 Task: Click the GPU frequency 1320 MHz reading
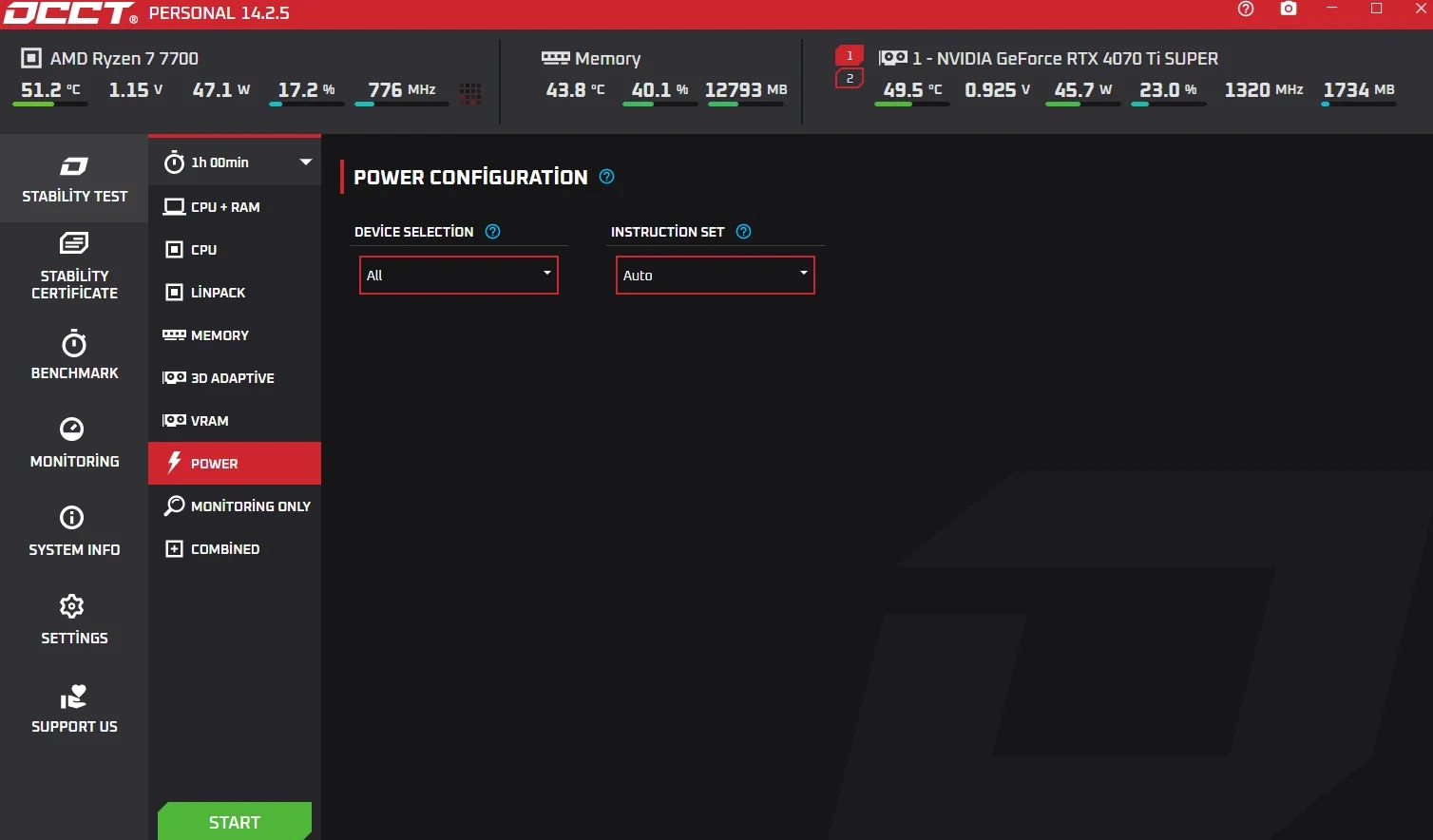(x=1264, y=90)
